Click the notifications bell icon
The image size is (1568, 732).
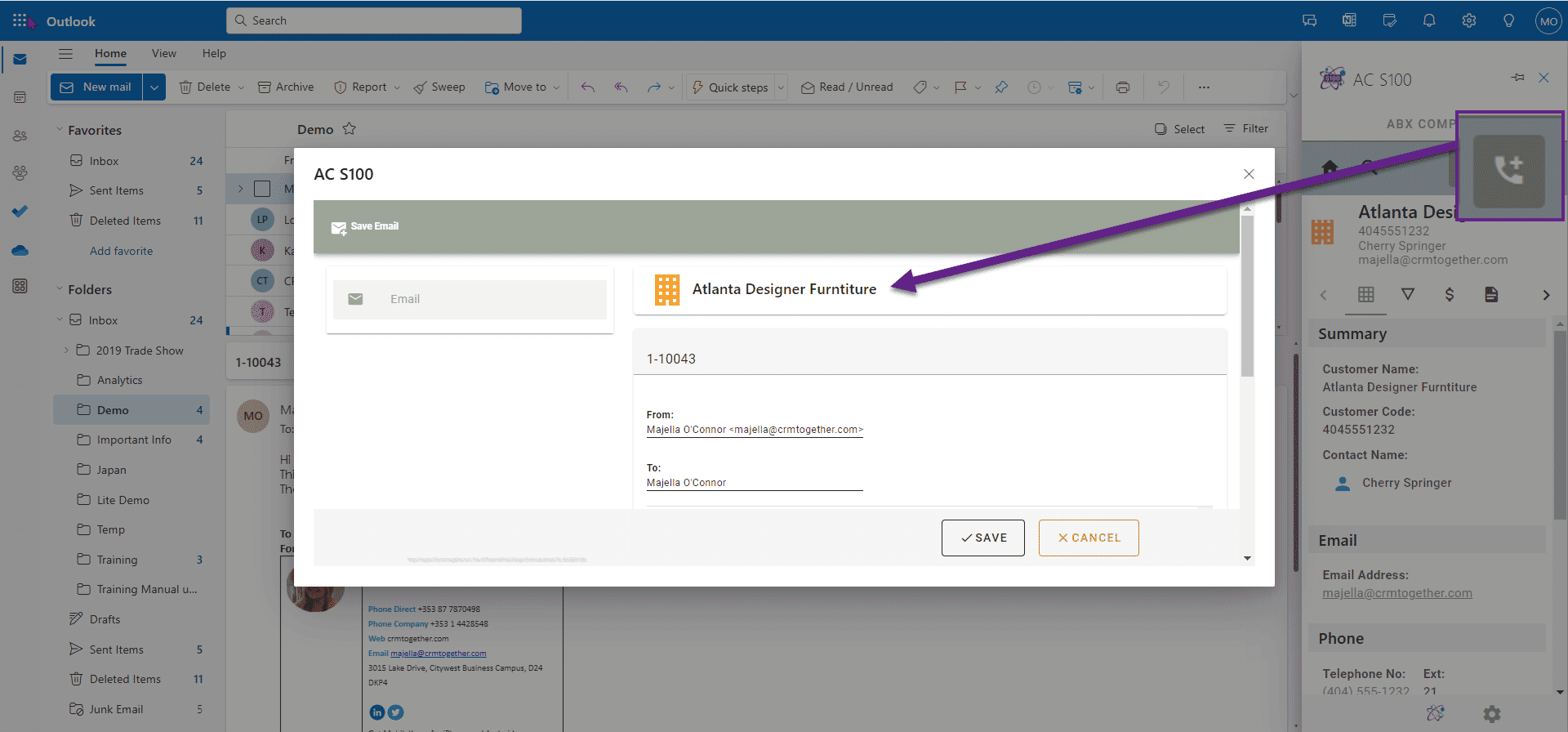1428,21
